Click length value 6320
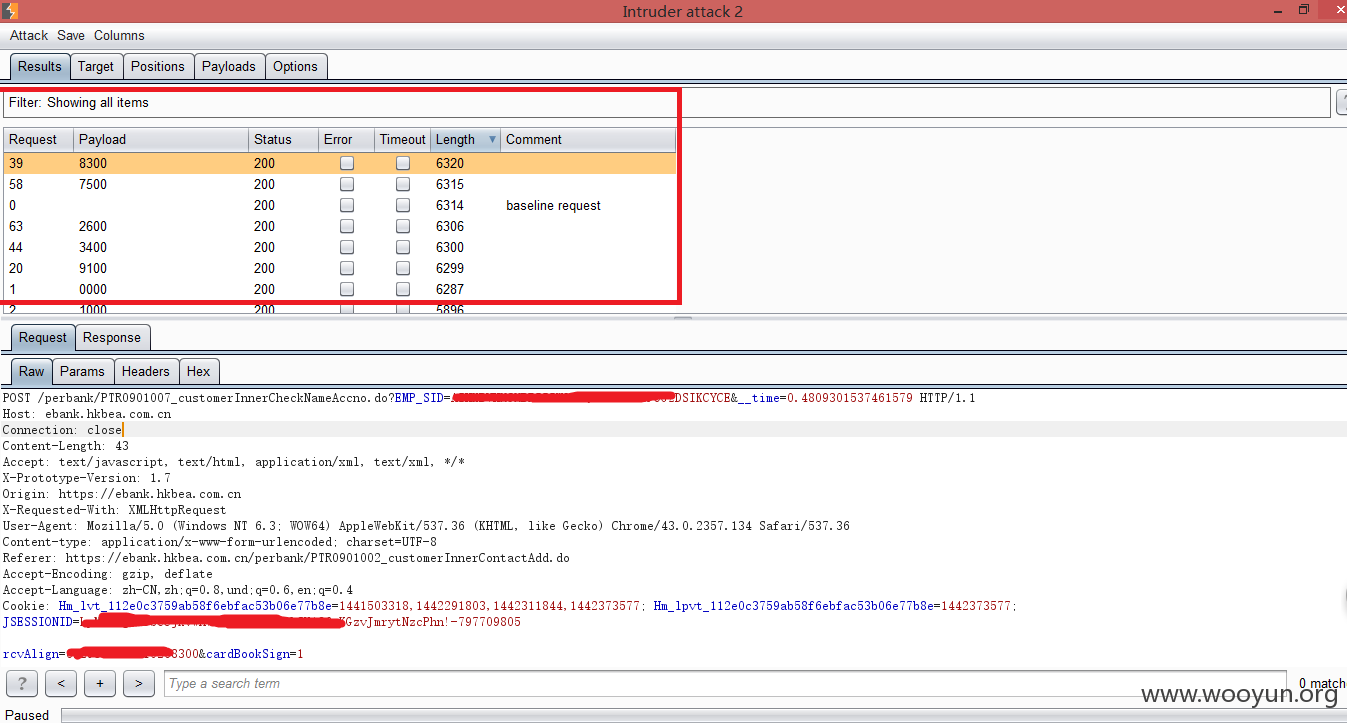The height and width of the screenshot is (723, 1347). click(450, 163)
